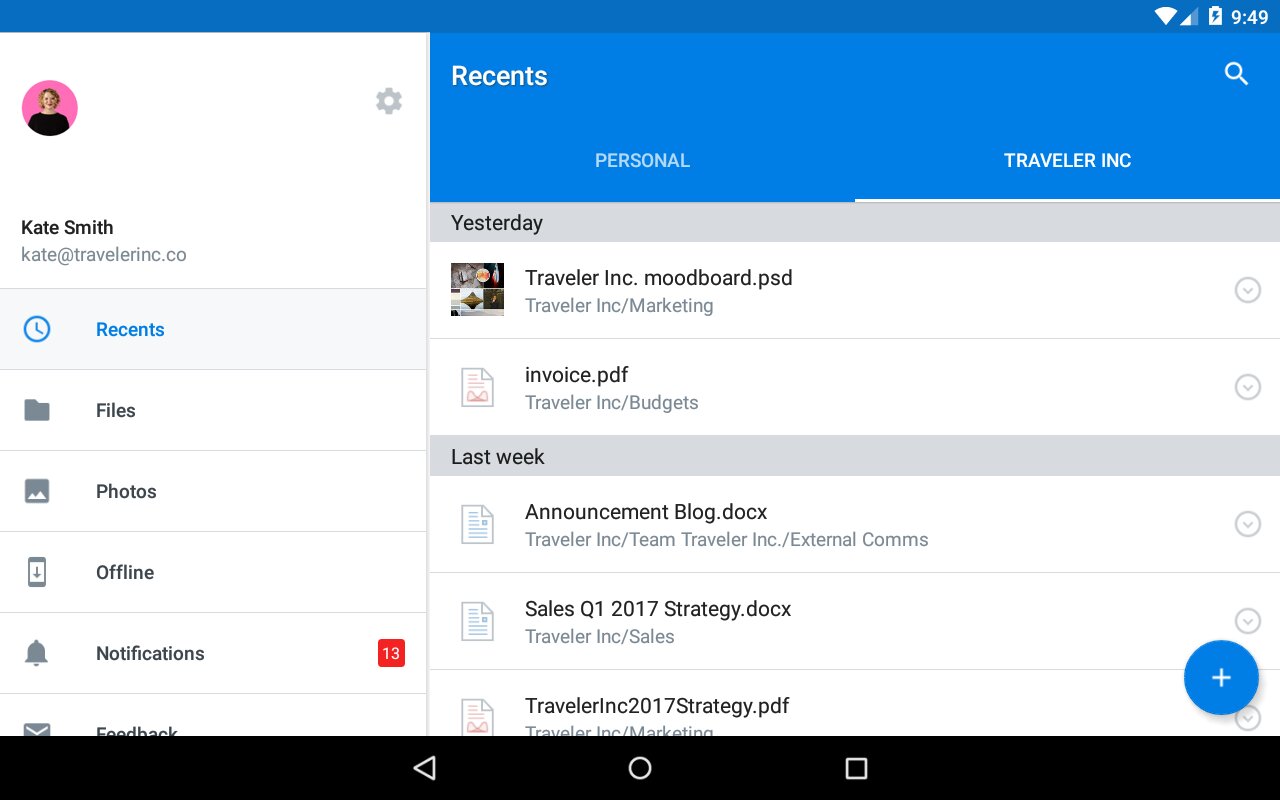The image size is (1280, 800).
Task: Expand options arrow for invoice.pdf
Action: tap(1247, 387)
